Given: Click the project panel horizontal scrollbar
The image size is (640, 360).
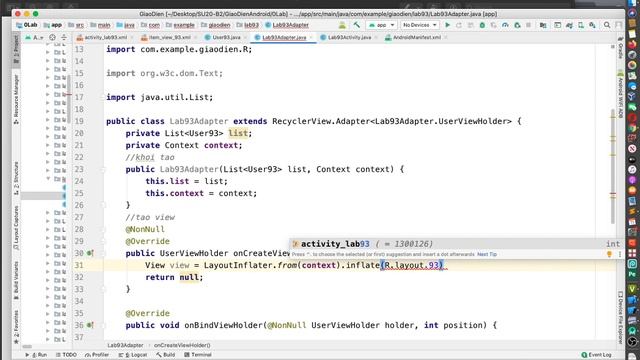Looking at the screenshot, I should tap(27, 347).
